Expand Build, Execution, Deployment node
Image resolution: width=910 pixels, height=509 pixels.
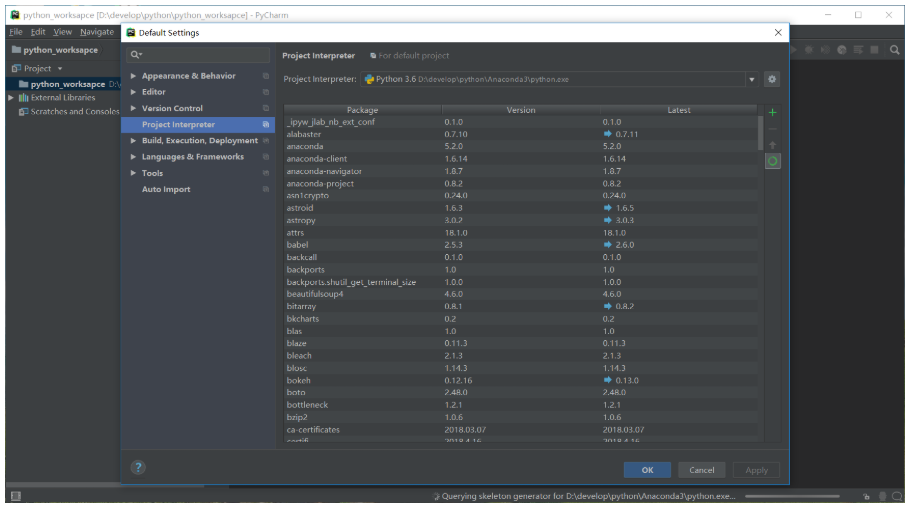click(x=133, y=141)
